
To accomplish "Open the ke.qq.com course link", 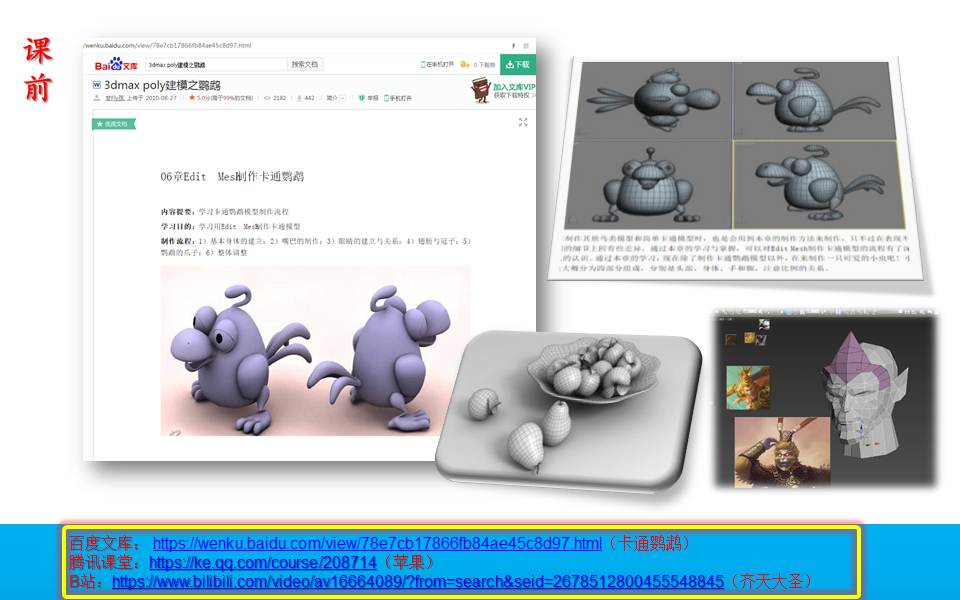I will (x=263, y=562).
